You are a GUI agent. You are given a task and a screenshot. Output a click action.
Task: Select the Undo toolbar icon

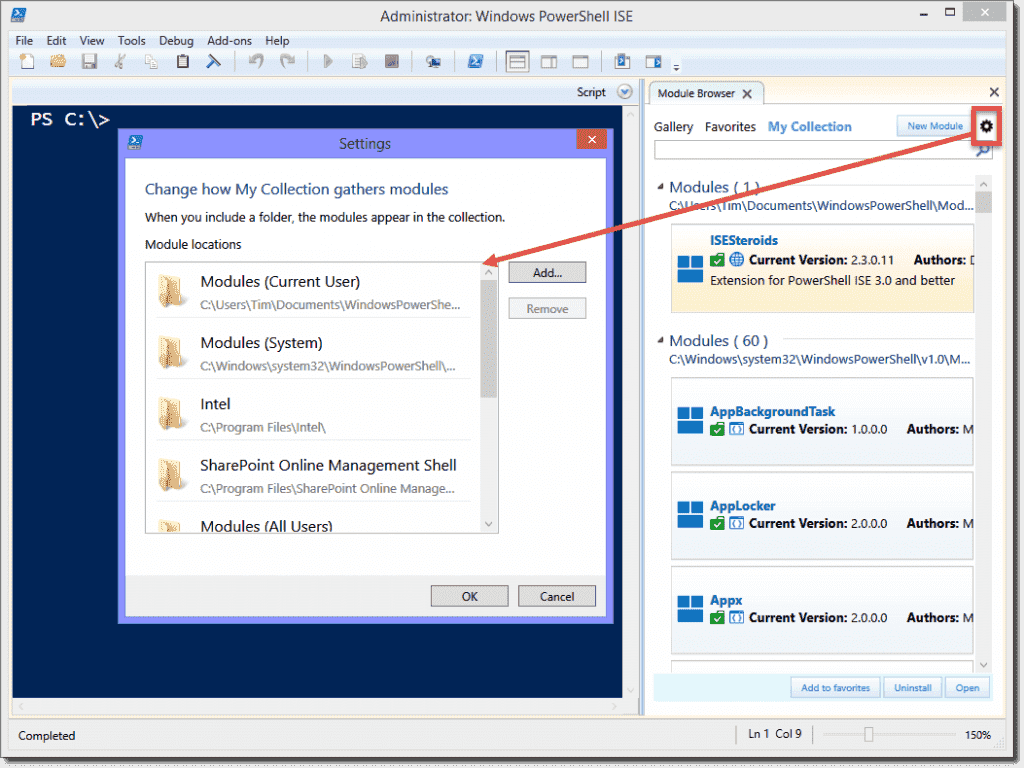pos(256,61)
